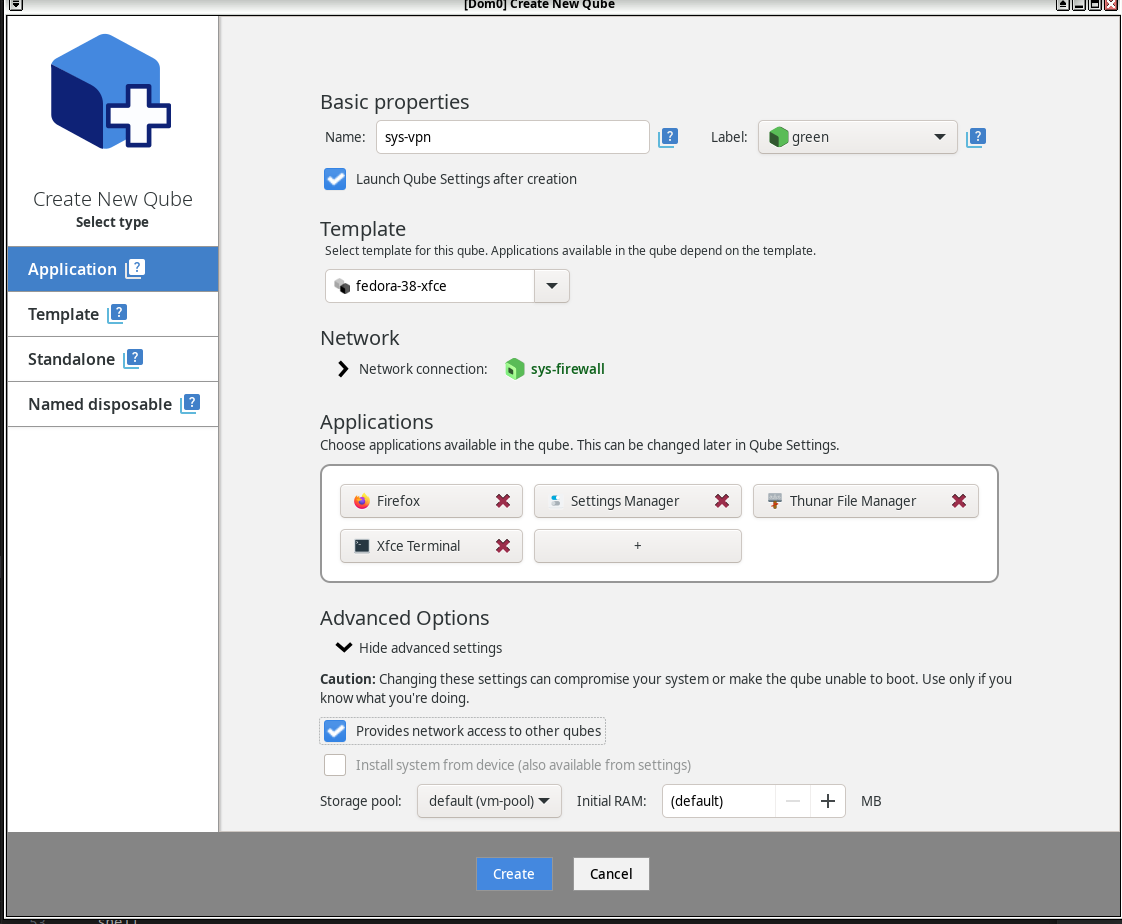Image resolution: width=1122 pixels, height=924 pixels.
Task: Click the Create button
Action: (x=513, y=874)
